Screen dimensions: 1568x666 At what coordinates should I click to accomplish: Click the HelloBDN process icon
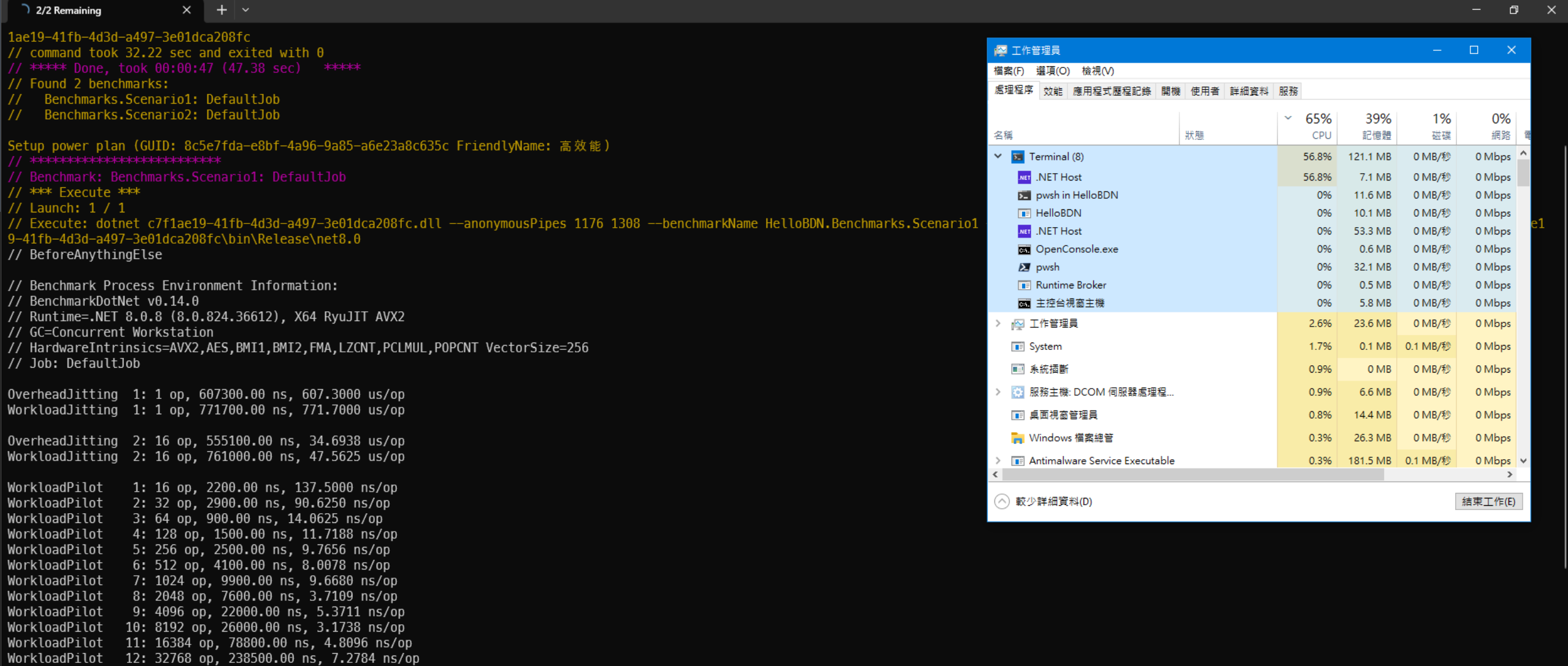click(x=1024, y=213)
